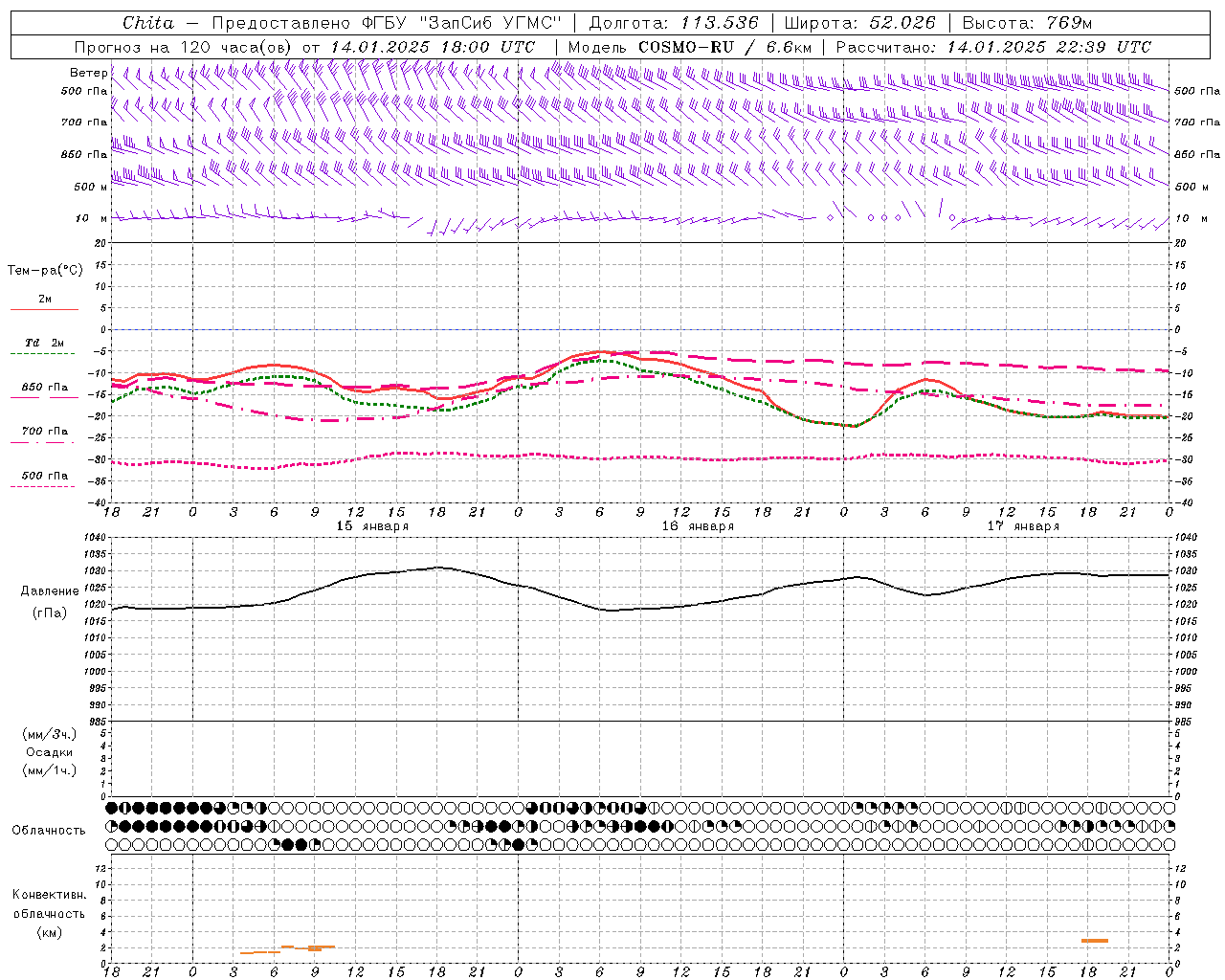The width and height of the screenshot is (1225, 980).
Task: Select the Долгота: 113.536 header field
Action: point(674,23)
